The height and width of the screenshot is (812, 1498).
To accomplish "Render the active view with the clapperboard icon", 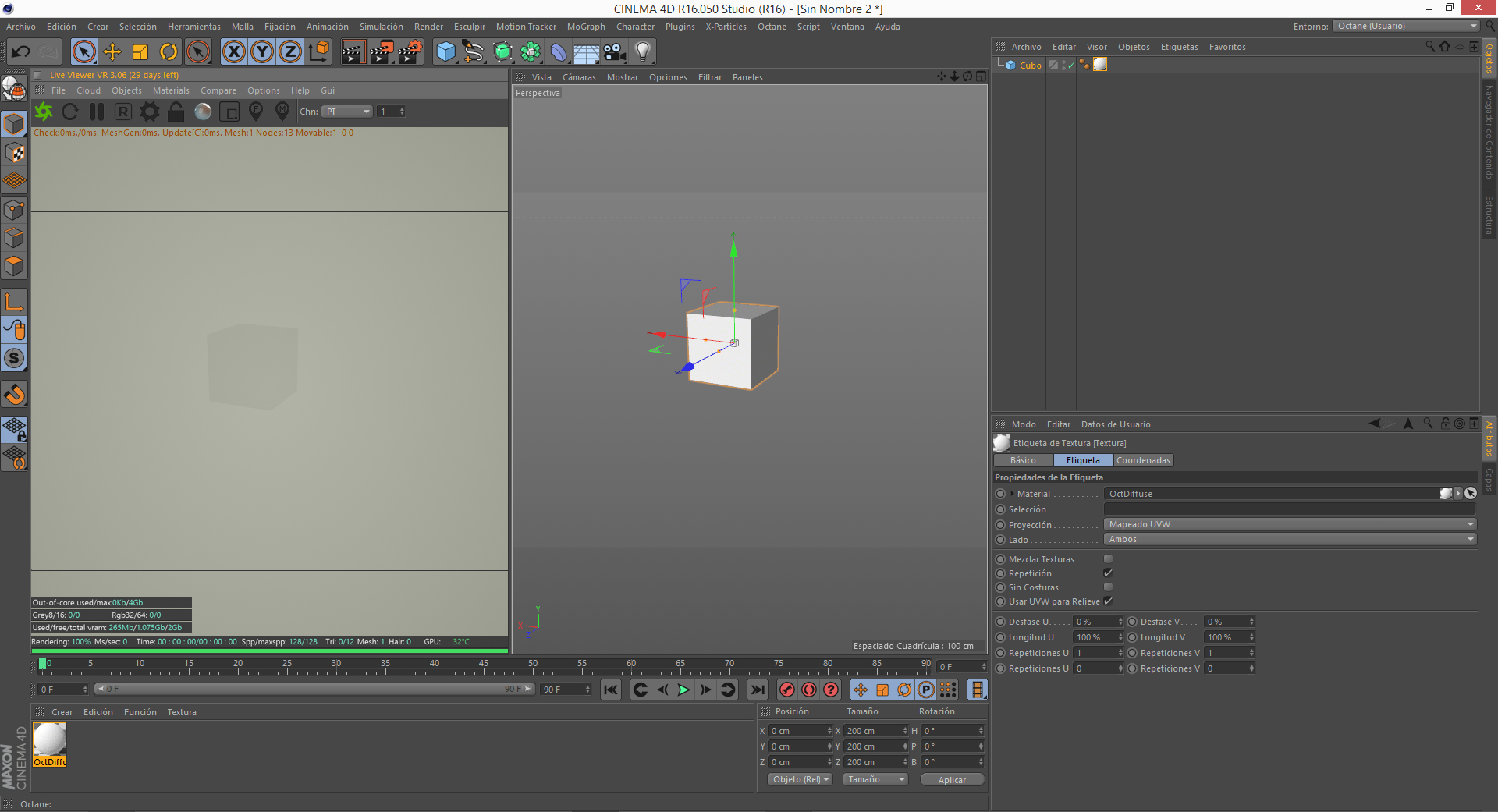I will [353, 52].
